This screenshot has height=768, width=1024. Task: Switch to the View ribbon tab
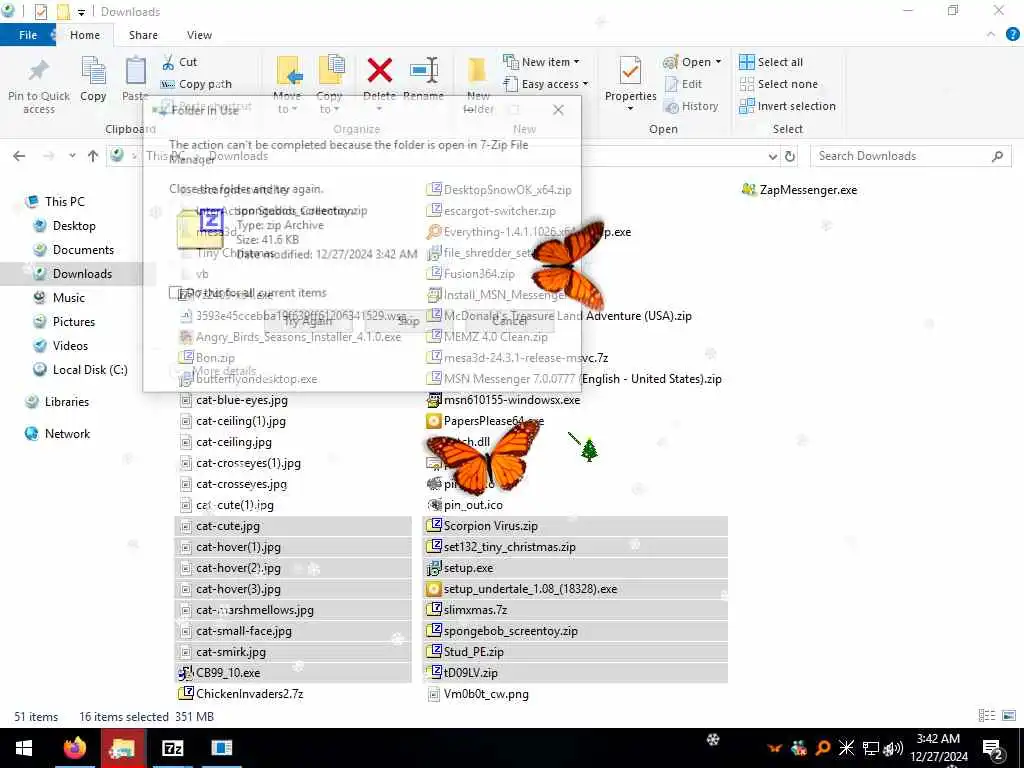(199, 35)
